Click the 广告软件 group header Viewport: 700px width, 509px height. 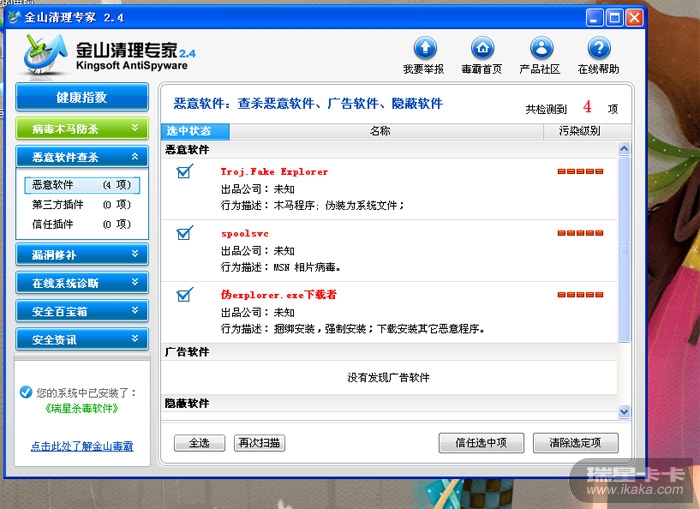(389, 352)
